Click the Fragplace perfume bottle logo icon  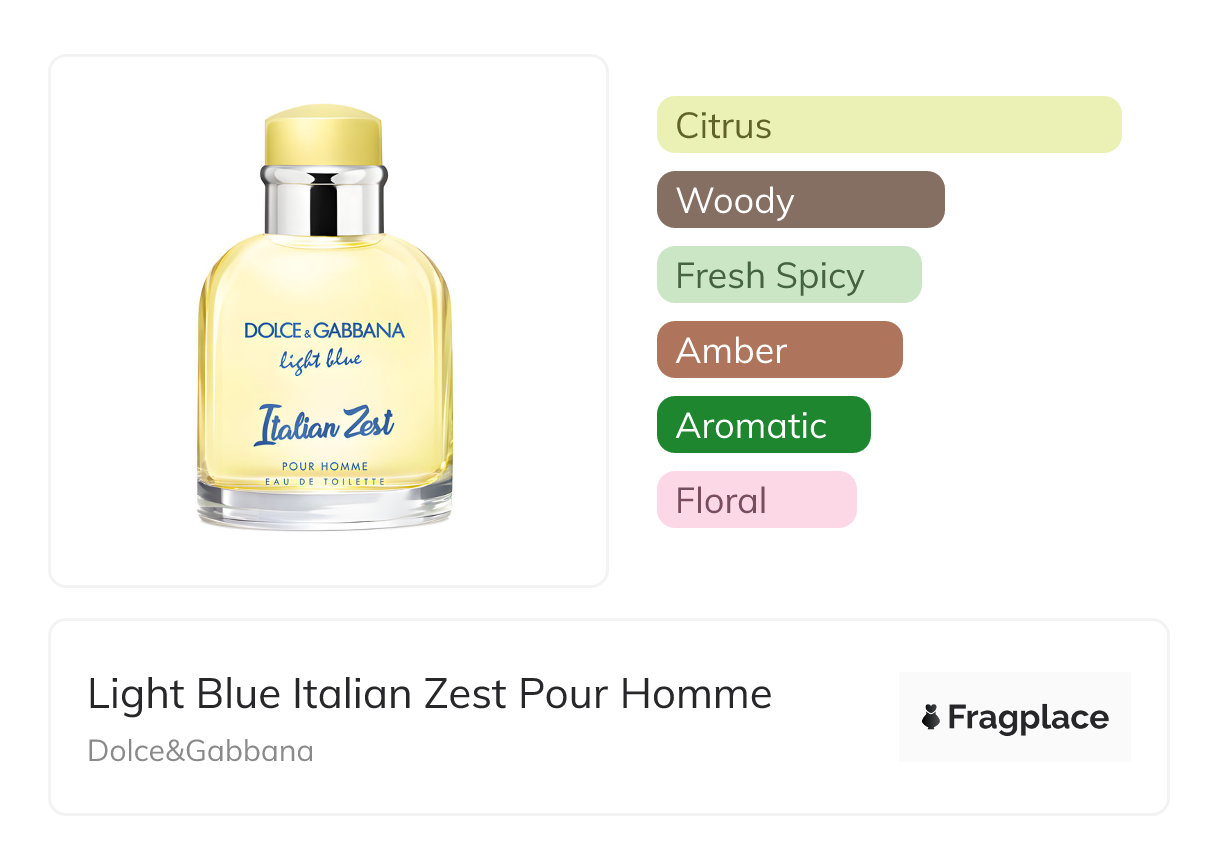[931, 717]
